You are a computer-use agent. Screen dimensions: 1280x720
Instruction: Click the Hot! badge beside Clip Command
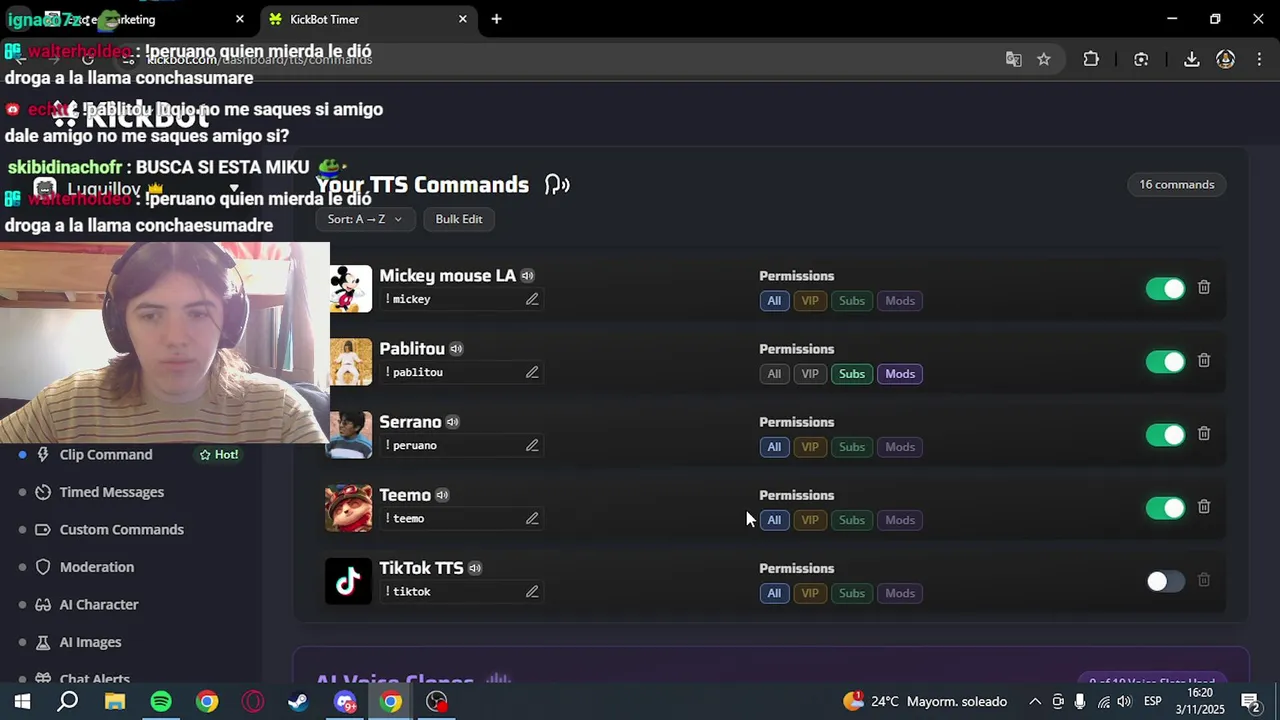(x=219, y=455)
